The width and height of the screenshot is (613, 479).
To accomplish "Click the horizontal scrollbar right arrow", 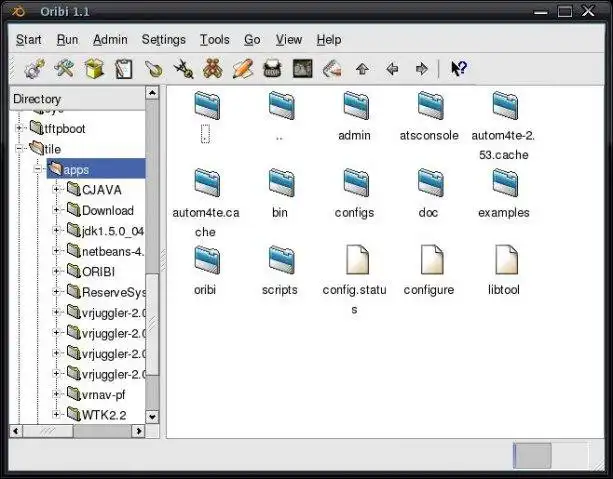I will 139,431.
